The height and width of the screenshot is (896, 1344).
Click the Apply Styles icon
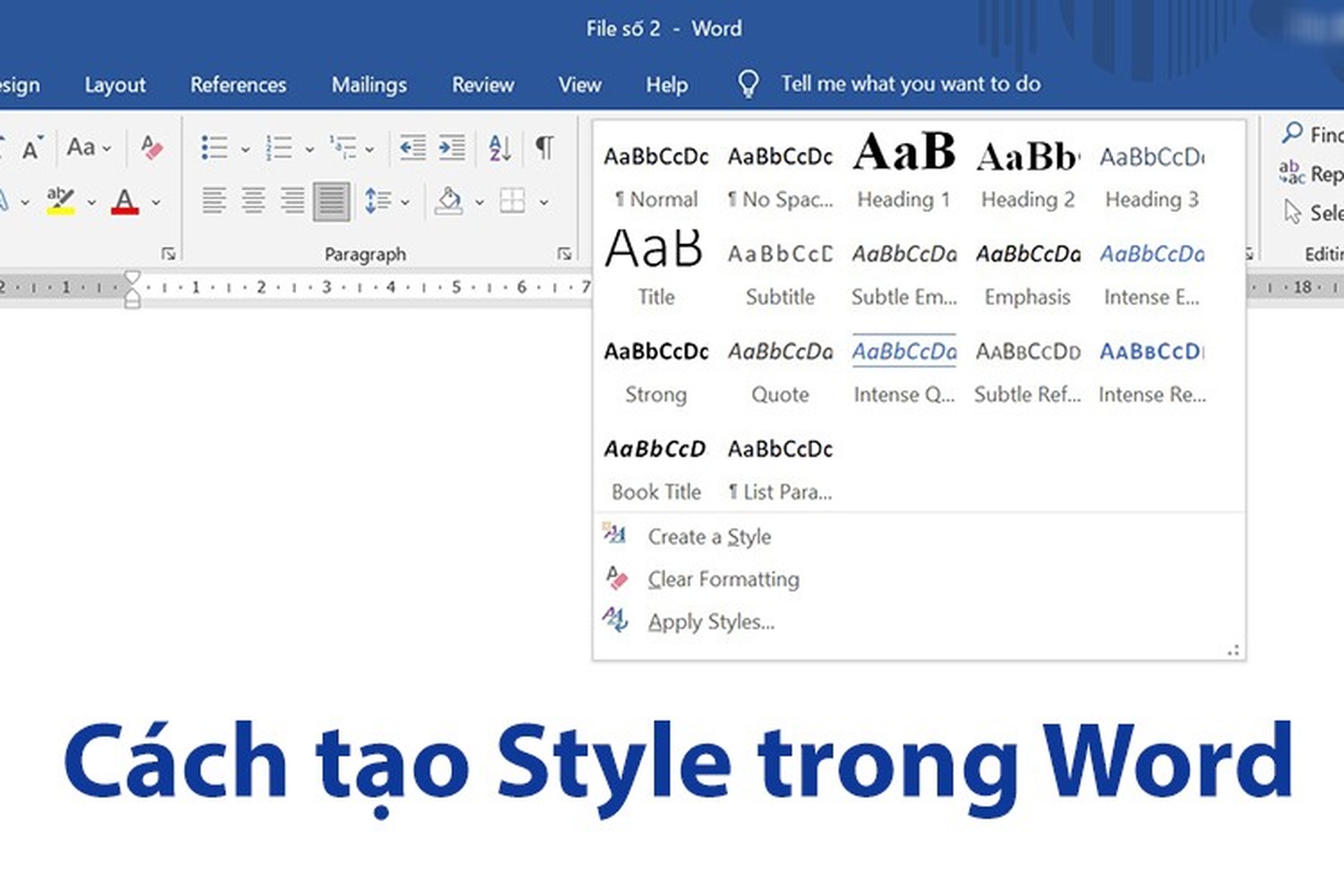615,620
